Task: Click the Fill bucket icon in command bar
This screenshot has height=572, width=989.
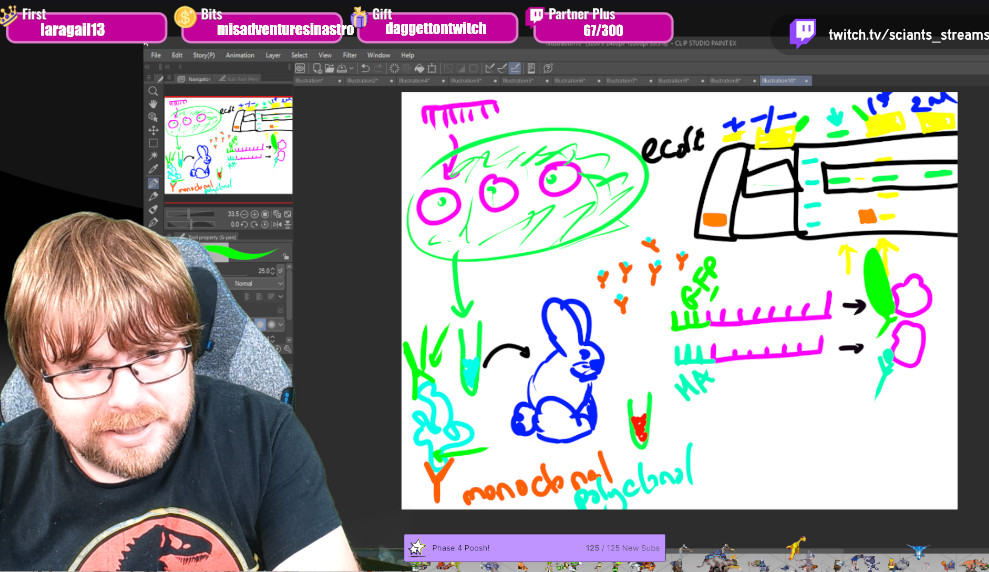Action: (x=419, y=68)
